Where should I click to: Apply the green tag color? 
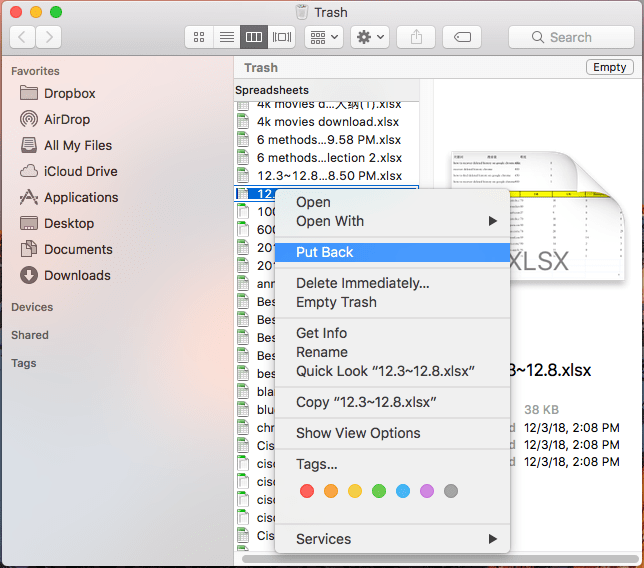379,491
